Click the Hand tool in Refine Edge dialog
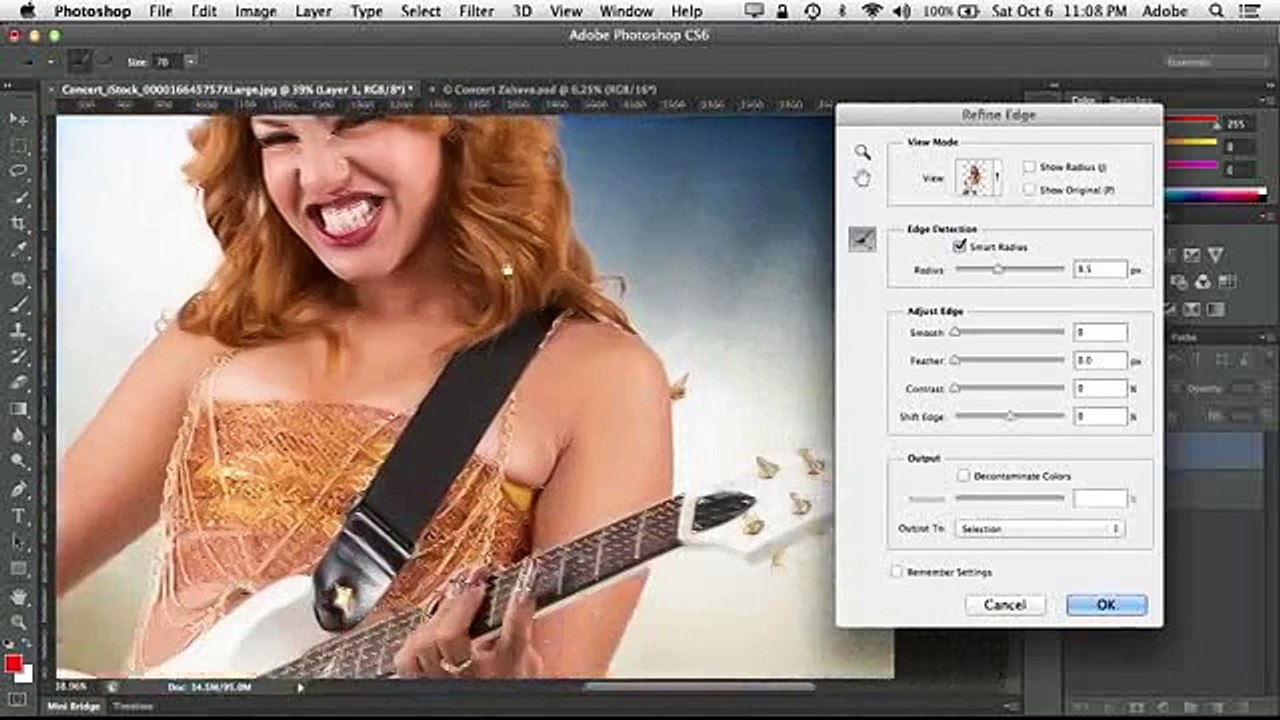 tap(862, 179)
